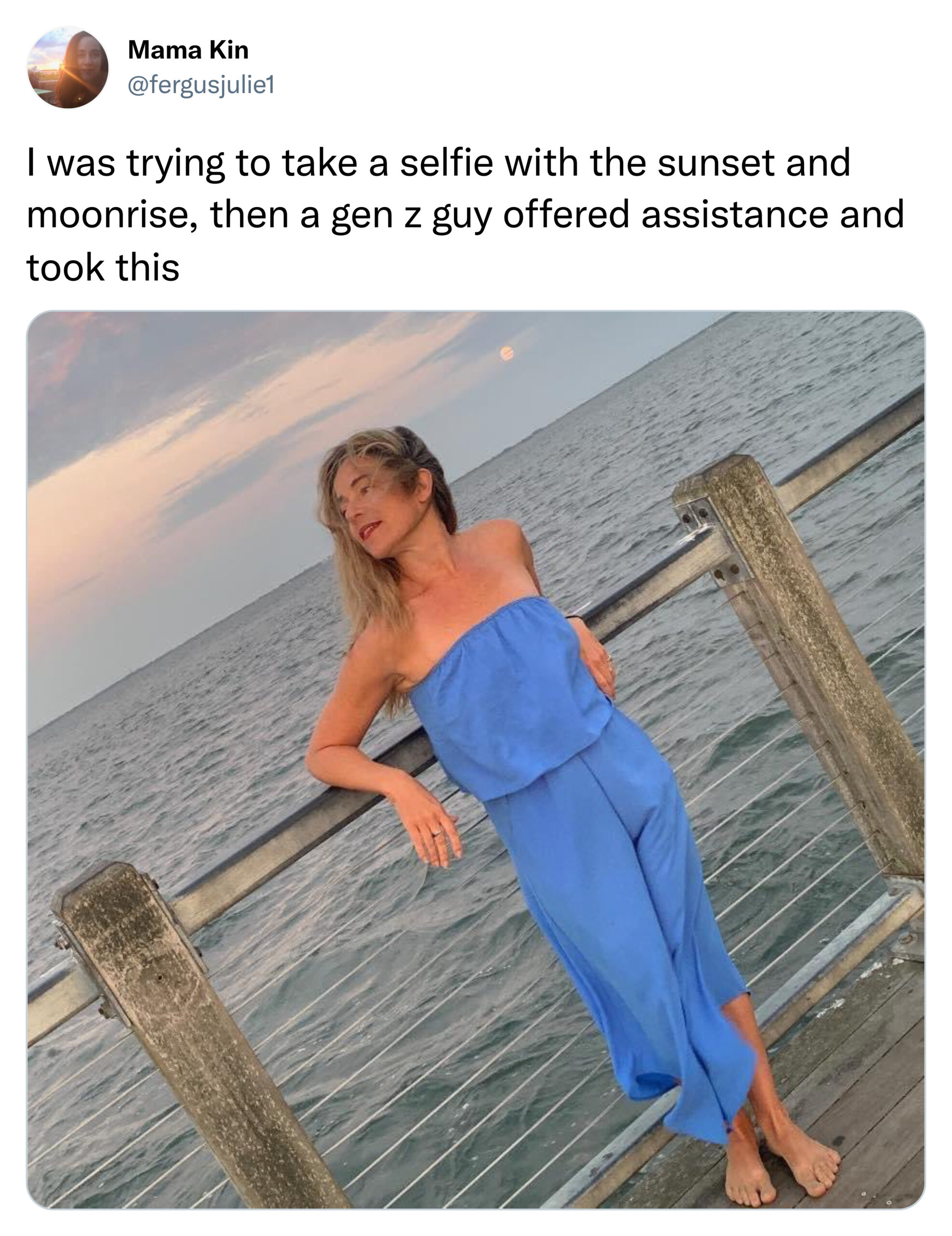Image resolution: width=952 pixels, height=1236 pixels.
Task: Click the words "took this" in tweet
Action: pos(103,267)
